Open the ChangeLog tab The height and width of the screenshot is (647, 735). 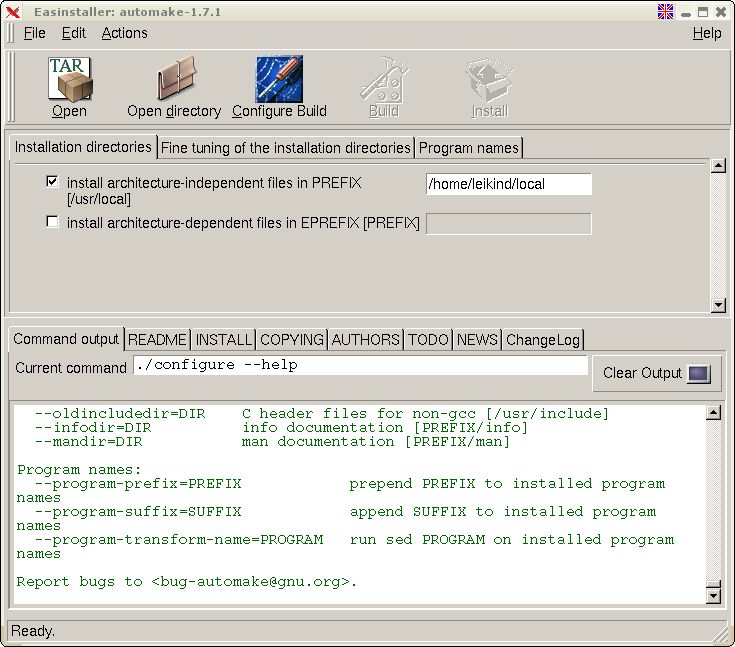(543, 339)
